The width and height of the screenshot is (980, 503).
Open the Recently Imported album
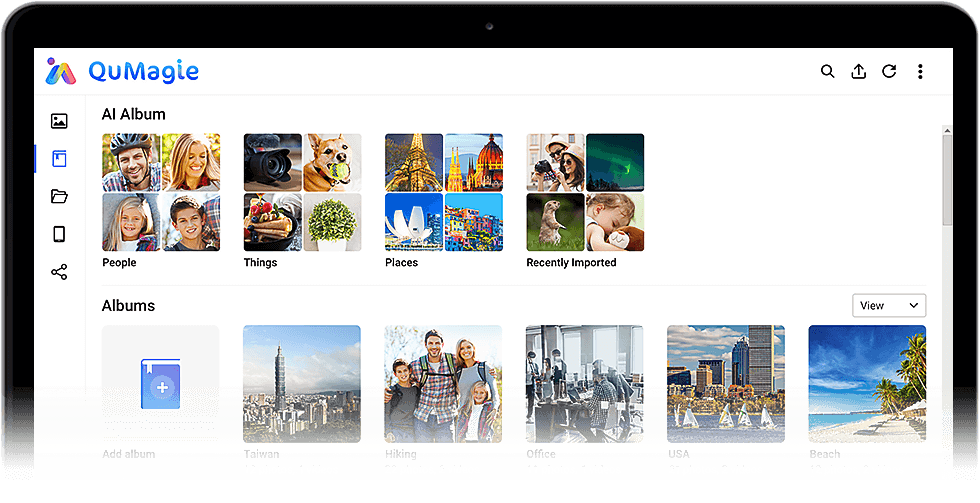point(585,192)
